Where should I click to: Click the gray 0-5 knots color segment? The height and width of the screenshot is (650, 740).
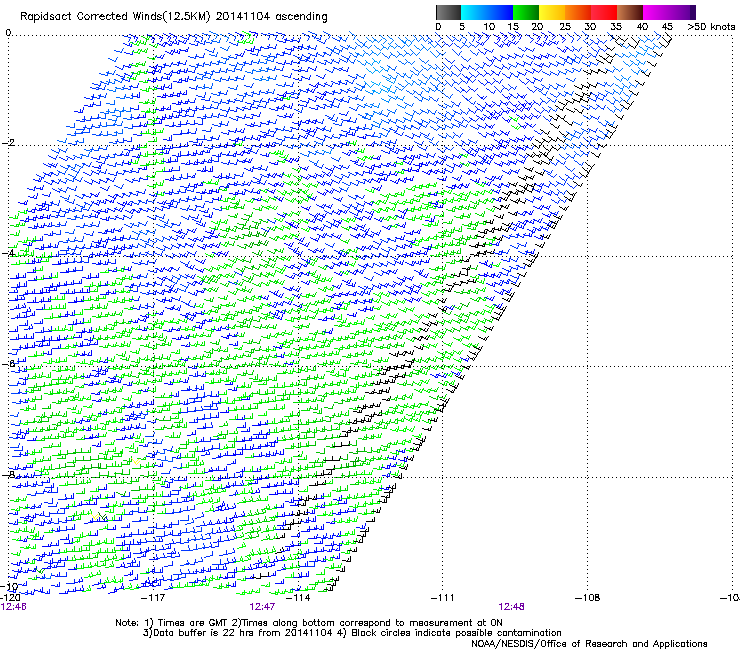pos(448,12)
